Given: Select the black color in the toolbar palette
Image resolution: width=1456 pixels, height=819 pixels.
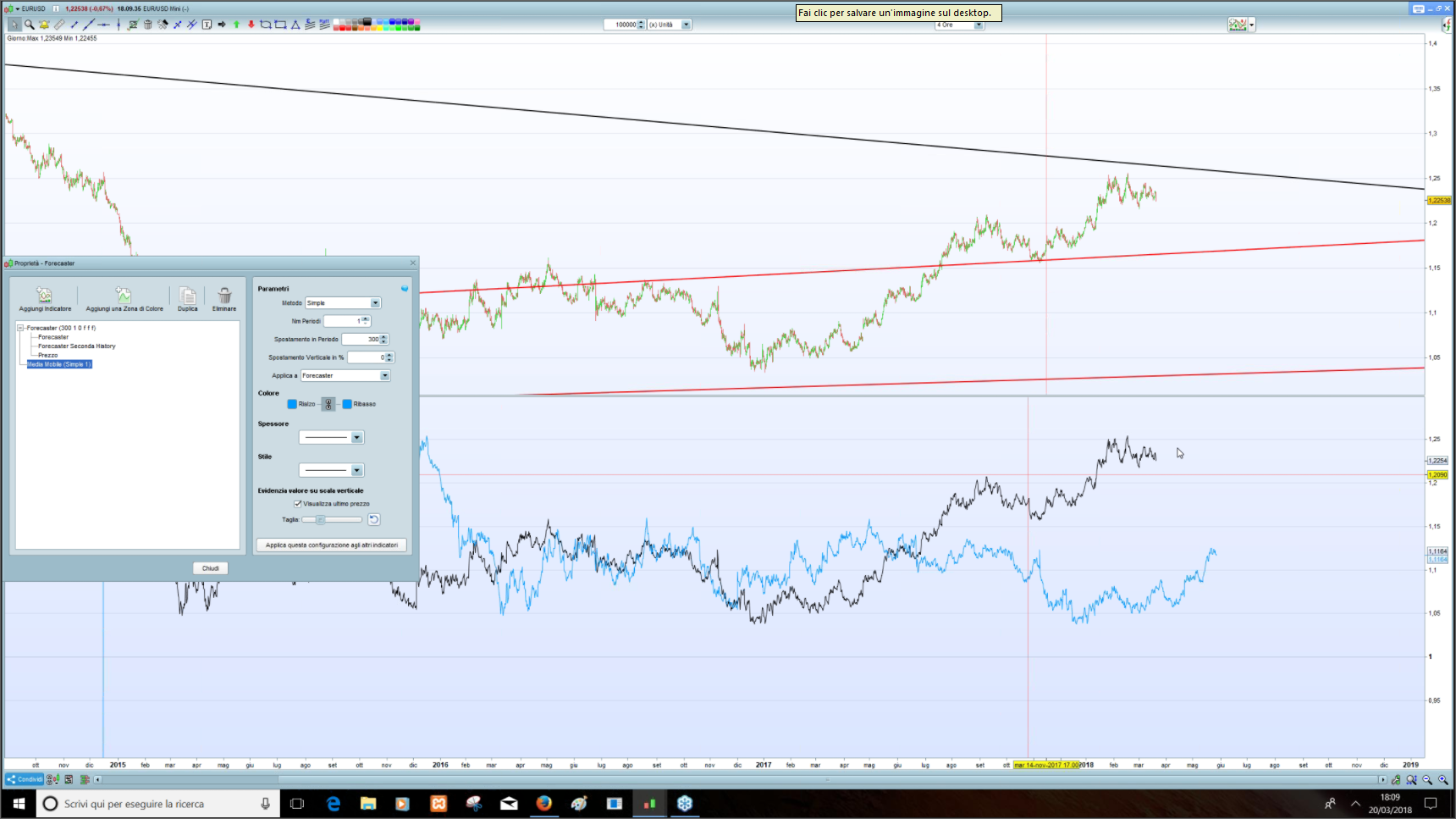Looking at the screenshot, I should [x=366, y=21].
